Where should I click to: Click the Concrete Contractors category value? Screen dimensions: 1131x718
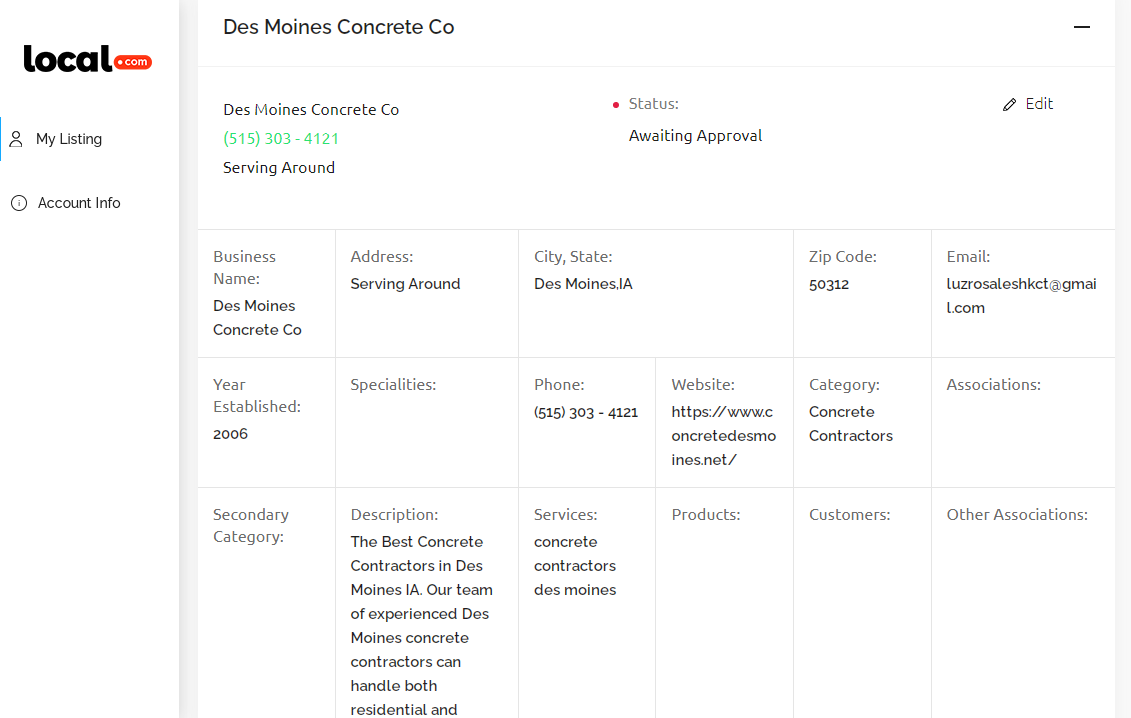coord(850,424)
